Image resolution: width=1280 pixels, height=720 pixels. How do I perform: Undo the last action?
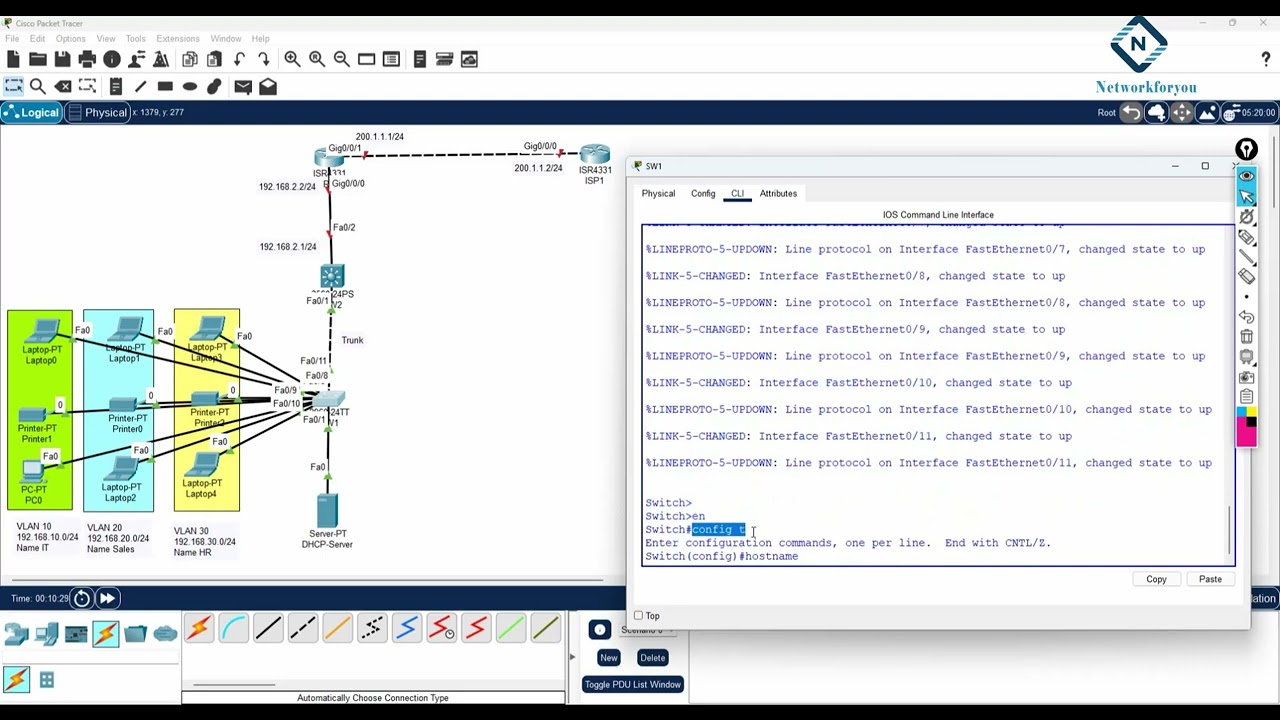point(240,59)
